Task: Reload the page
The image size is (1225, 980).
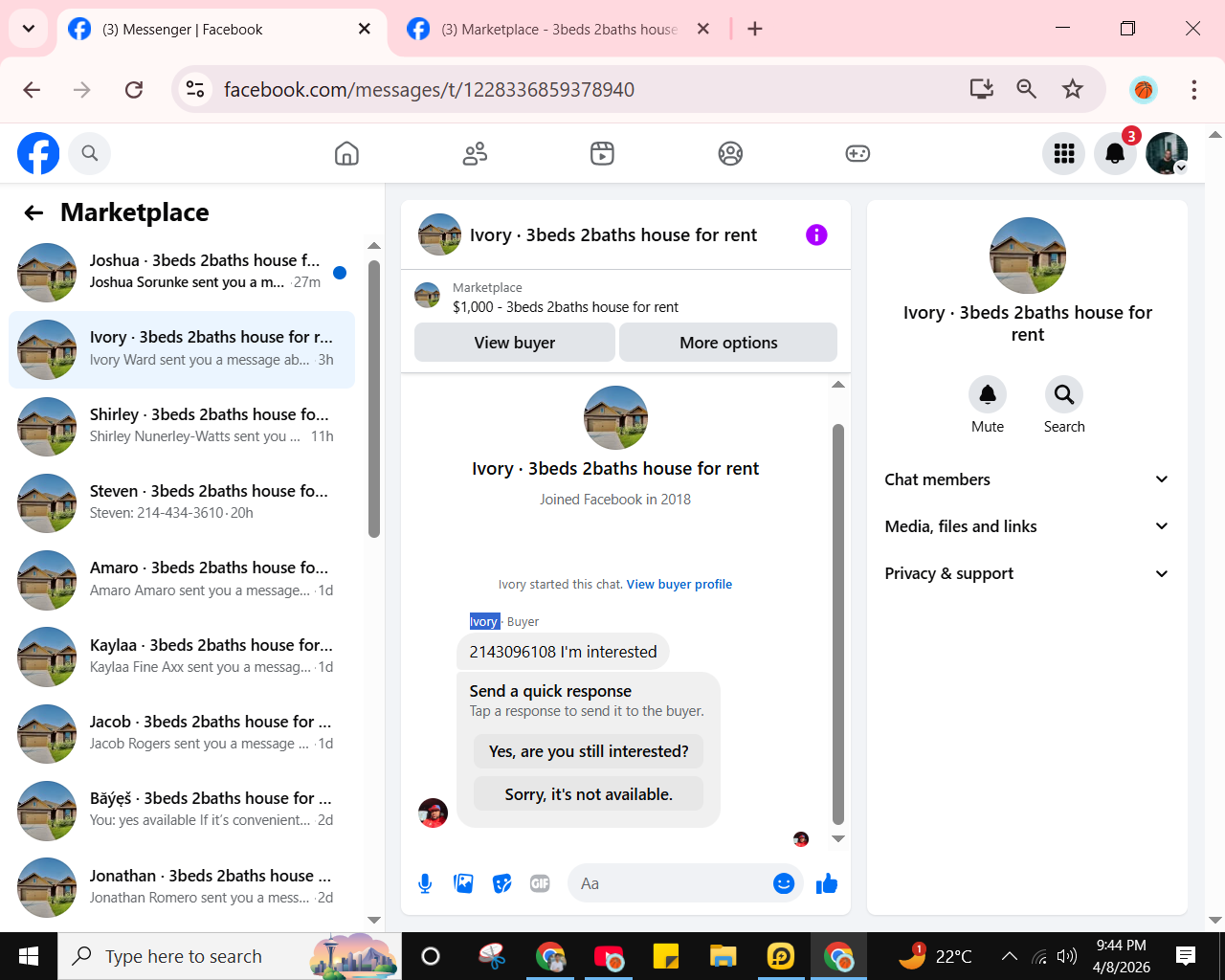Action: tap(134, 90)
